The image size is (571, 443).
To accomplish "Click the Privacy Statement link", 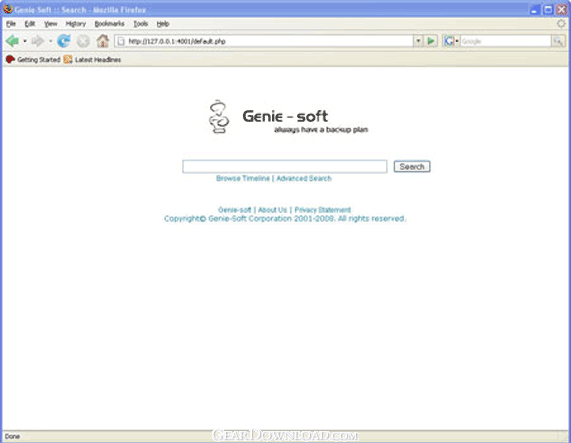I will (322, 210).
